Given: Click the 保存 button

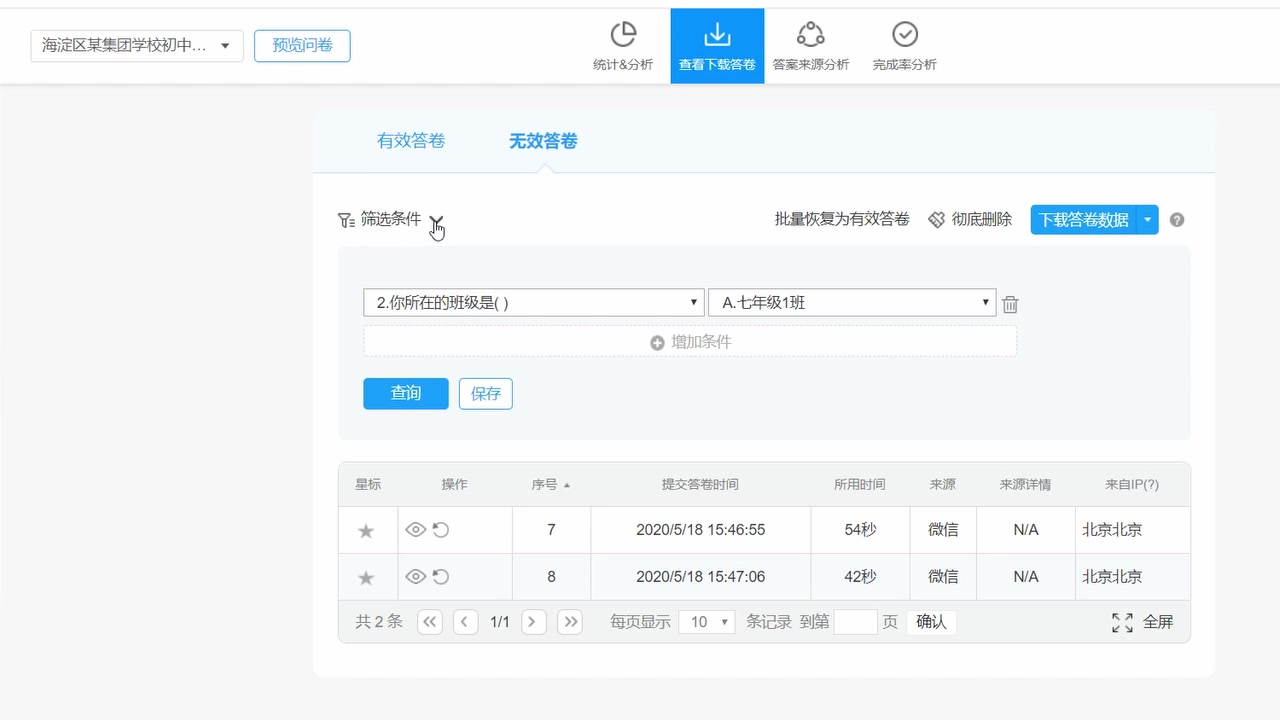Looking at the screenshot, I should click(486, 393).
